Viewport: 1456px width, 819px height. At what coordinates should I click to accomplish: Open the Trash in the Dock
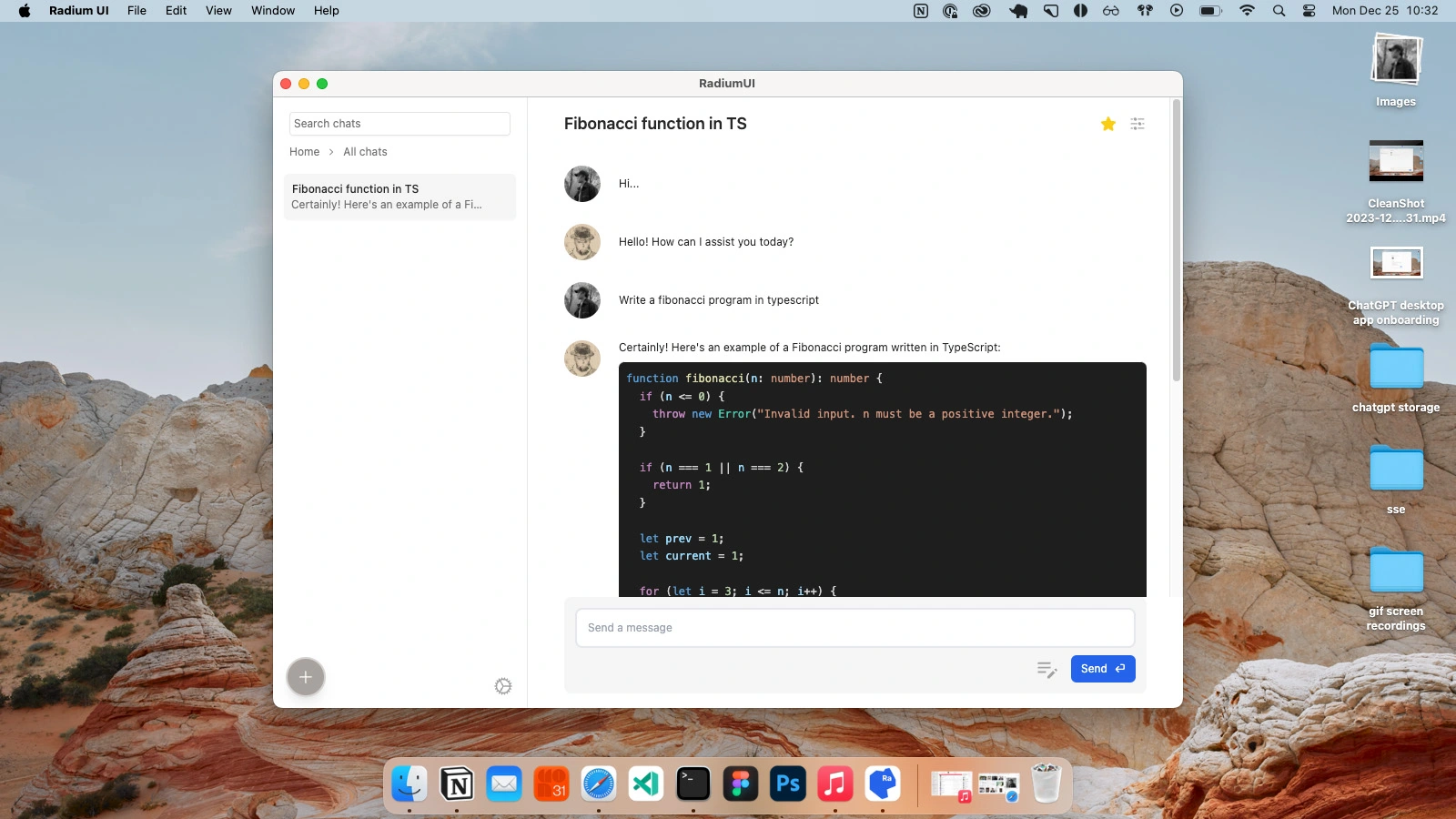tap(1046, 784)
